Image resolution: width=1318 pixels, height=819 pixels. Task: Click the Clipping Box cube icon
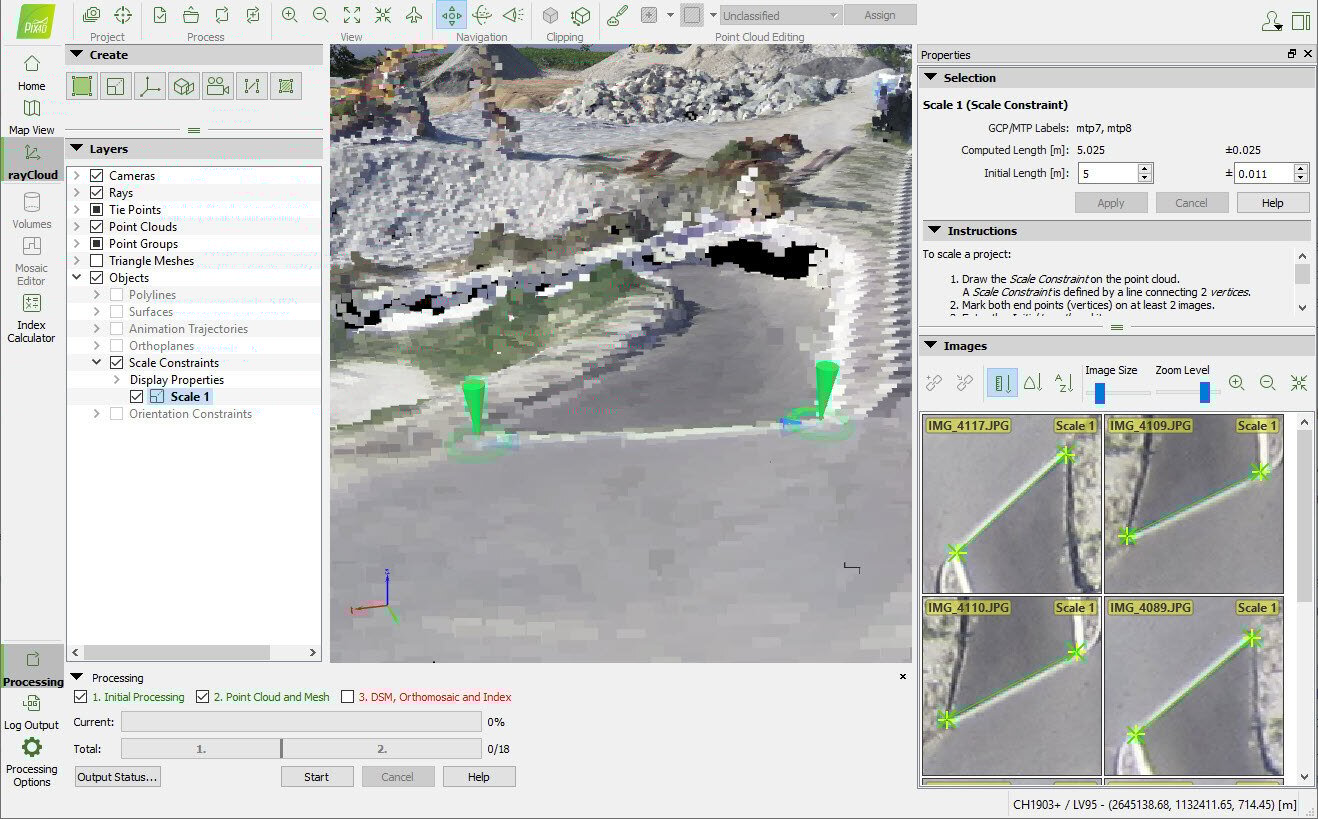click(550, 15)
